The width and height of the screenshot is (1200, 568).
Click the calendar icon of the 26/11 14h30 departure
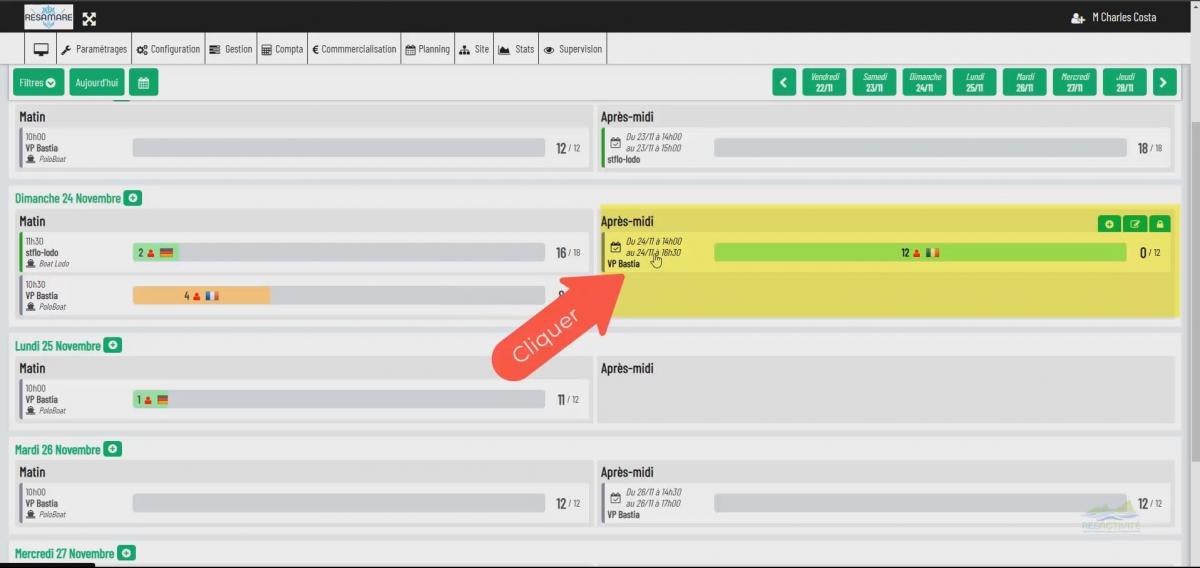click(616, 497)
